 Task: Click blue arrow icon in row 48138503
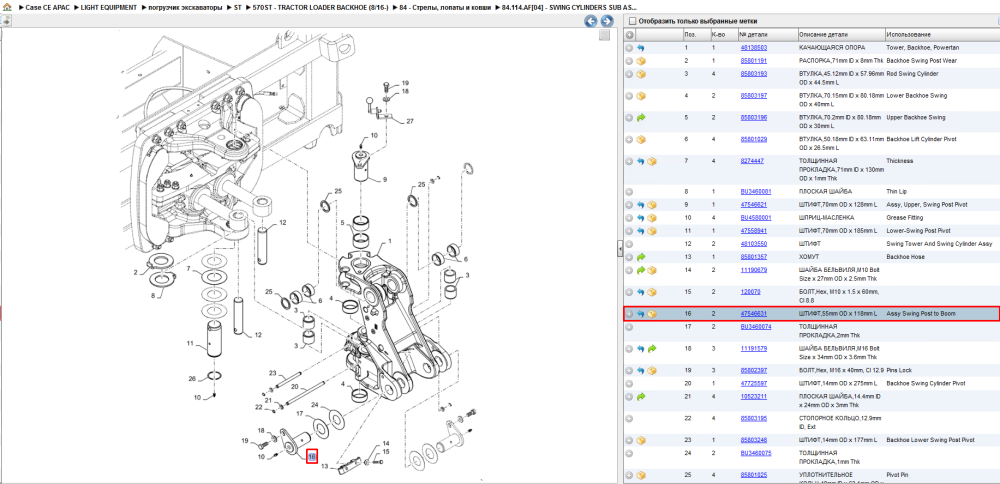tap(641, 48)
